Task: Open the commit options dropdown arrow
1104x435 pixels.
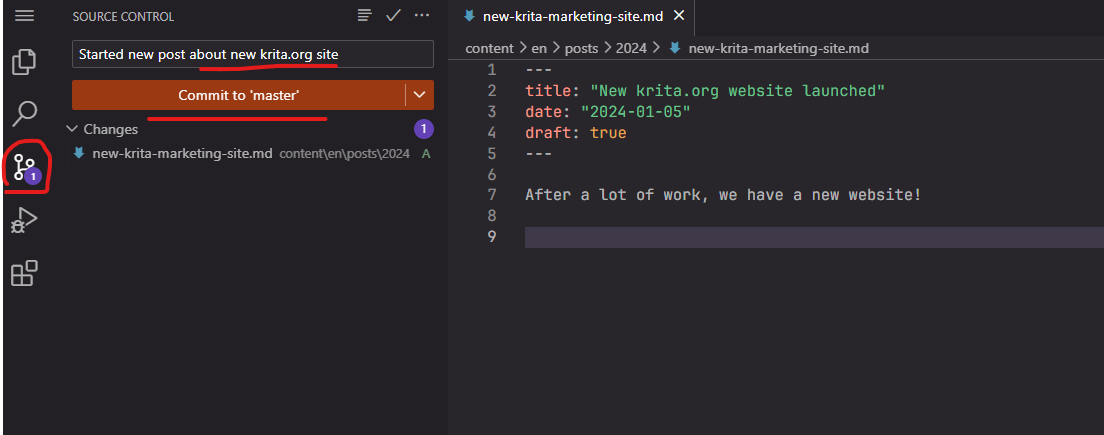Action: click(x=419, y=95)
